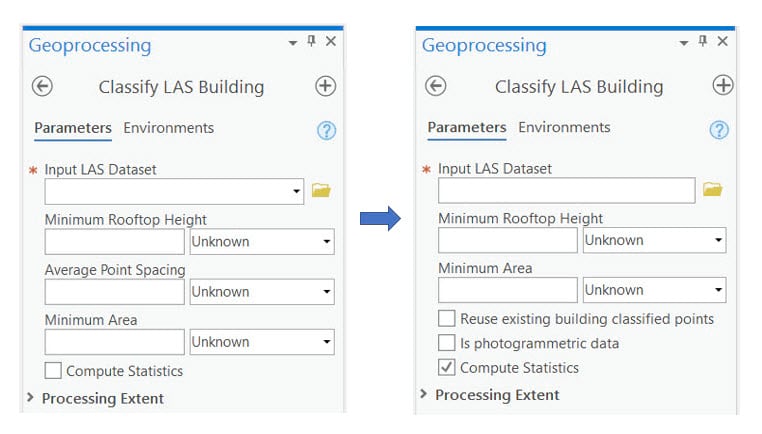Select Parameters tab in right pane
Viewport: 762px width, 434px height.
coord(466,128)
